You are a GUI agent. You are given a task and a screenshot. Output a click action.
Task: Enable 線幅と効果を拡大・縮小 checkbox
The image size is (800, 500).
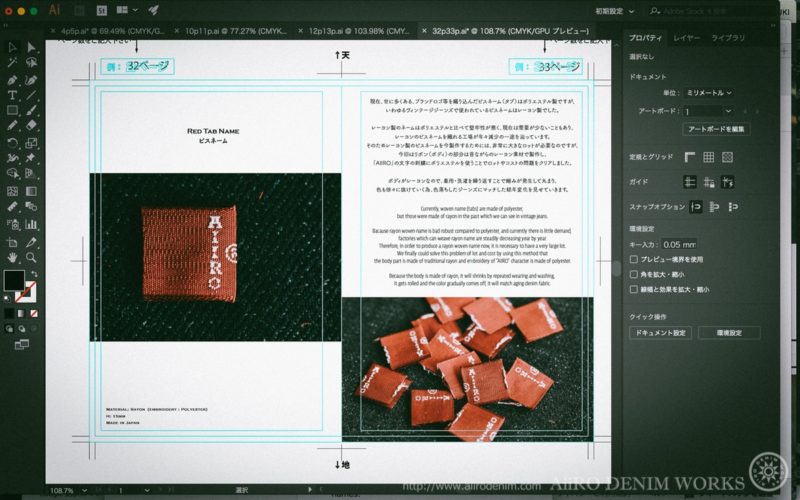634,289
